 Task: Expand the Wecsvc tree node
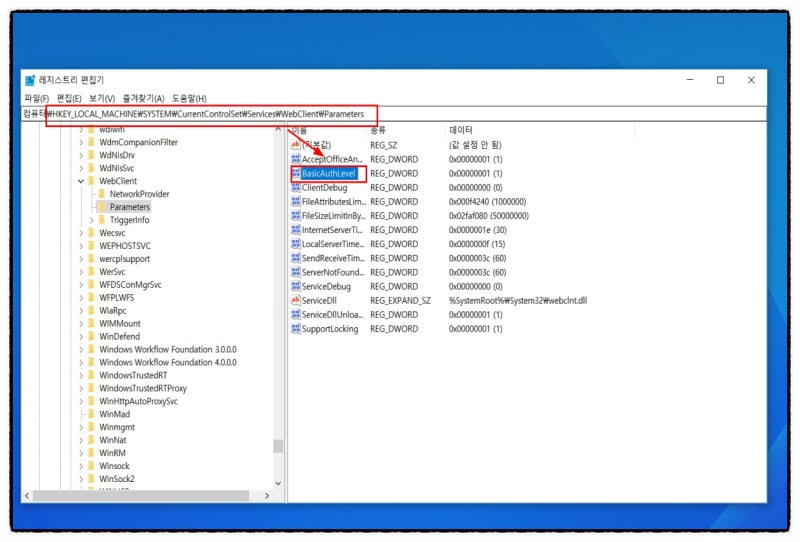tap(81, 233)
